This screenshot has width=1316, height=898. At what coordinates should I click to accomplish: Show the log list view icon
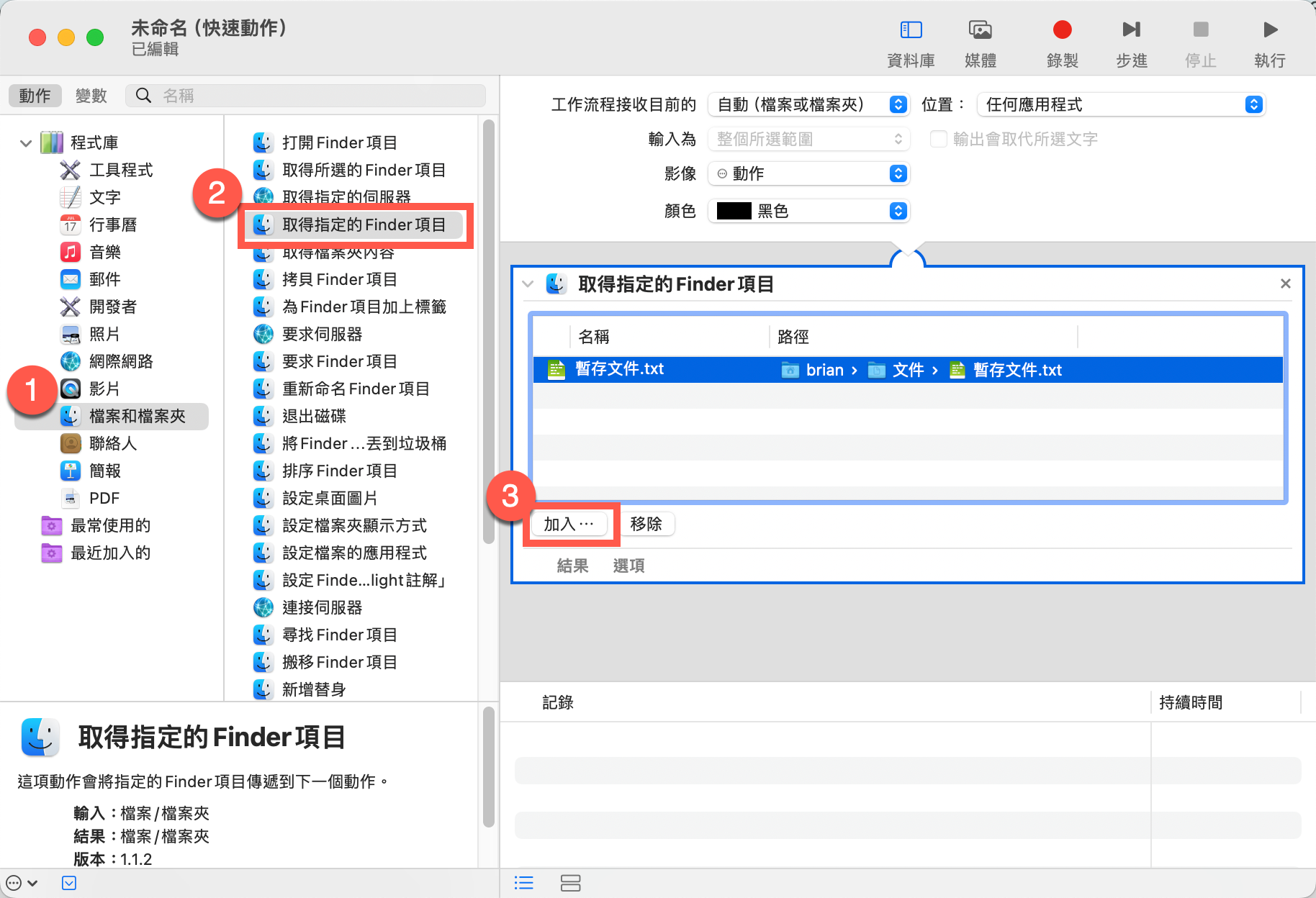[524, 883]
